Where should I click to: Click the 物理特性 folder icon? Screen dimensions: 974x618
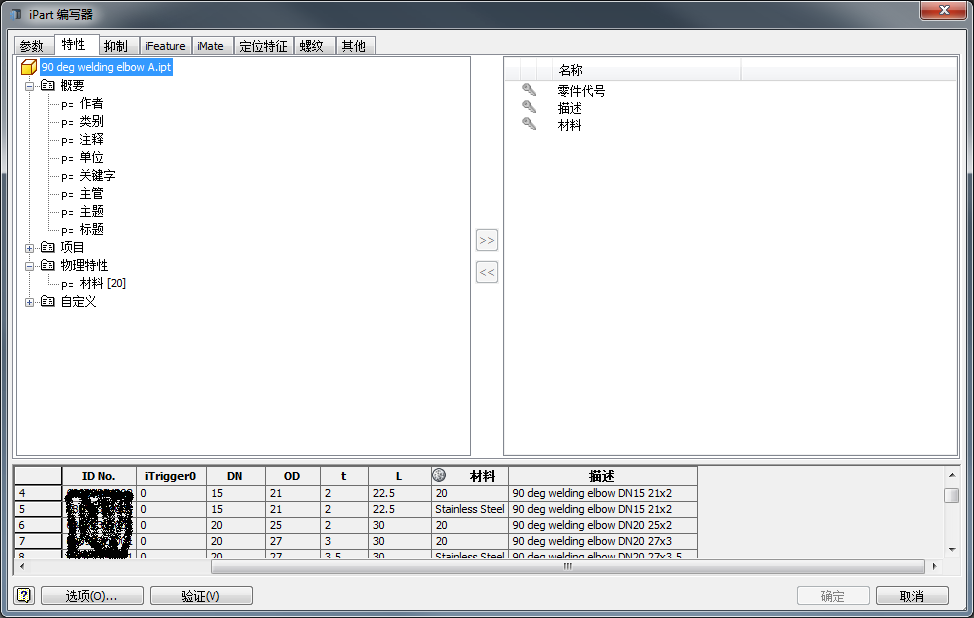(48, 266)
